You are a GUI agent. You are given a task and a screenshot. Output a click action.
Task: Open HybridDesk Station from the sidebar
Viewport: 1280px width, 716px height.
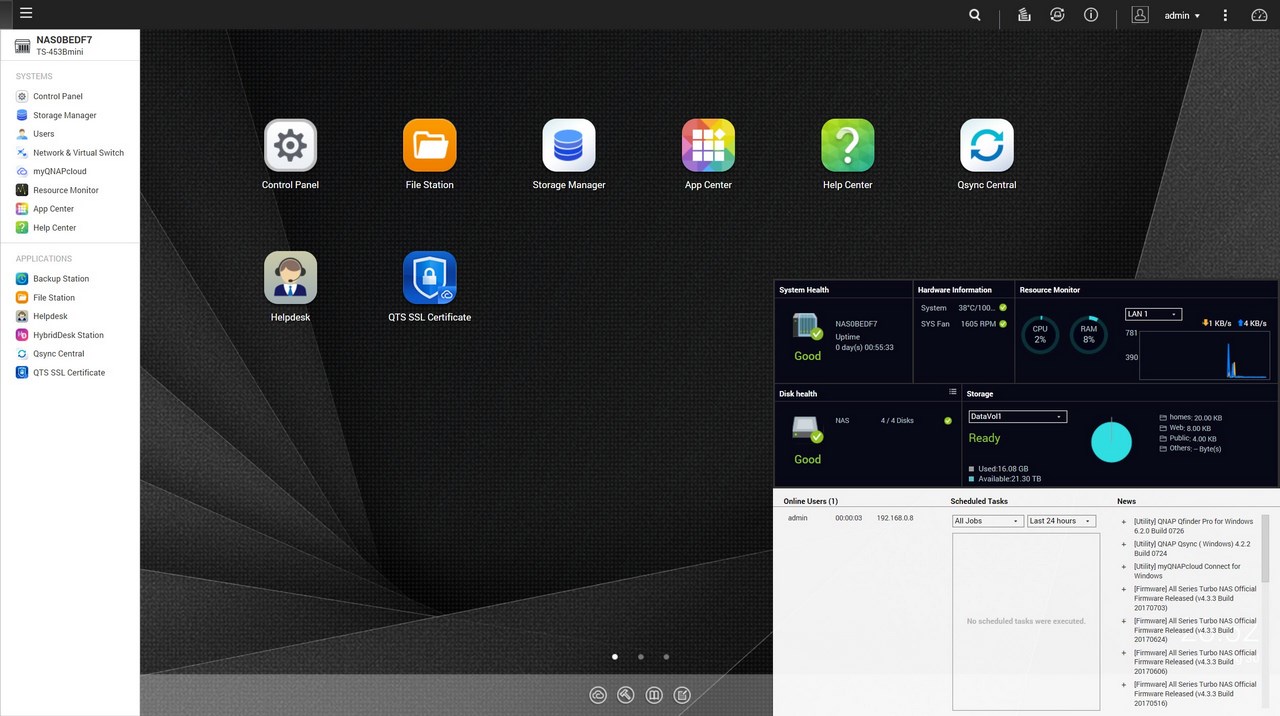coord(68,335)
